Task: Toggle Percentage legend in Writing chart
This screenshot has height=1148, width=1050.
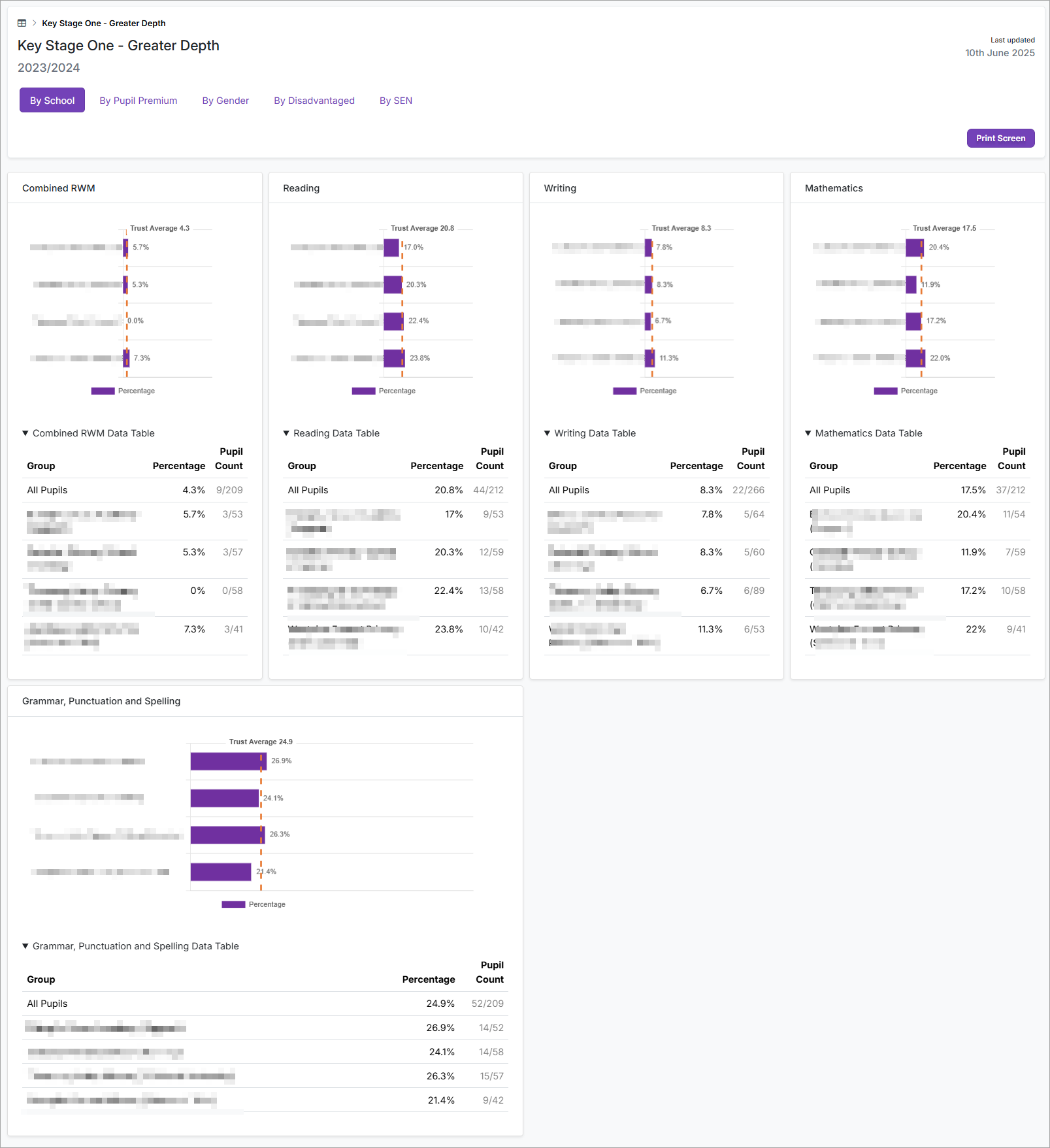Action: 644,391
